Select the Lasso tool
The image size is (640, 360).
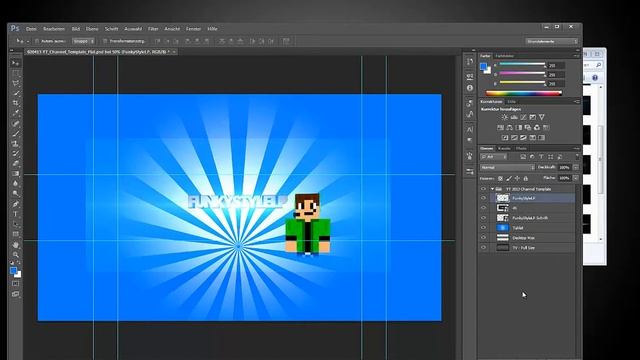[16, 83]
